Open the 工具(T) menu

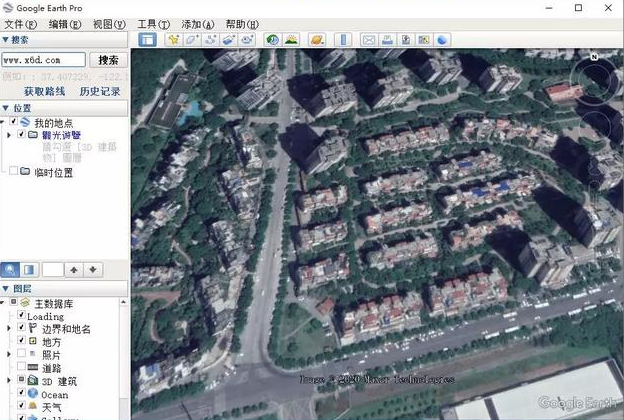153,25
